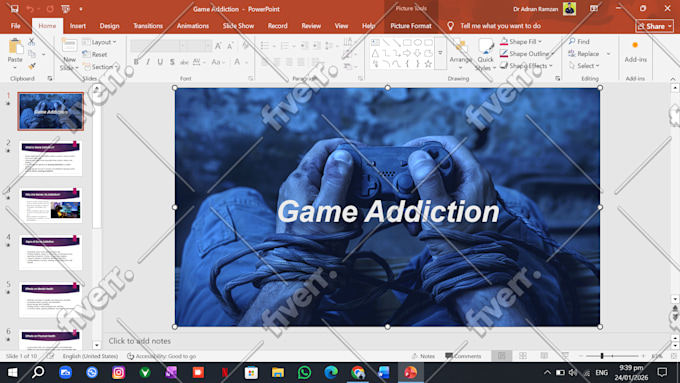Open the Transitions tab
The height and width of the screenshot is (383, 680).
(148, 26)
